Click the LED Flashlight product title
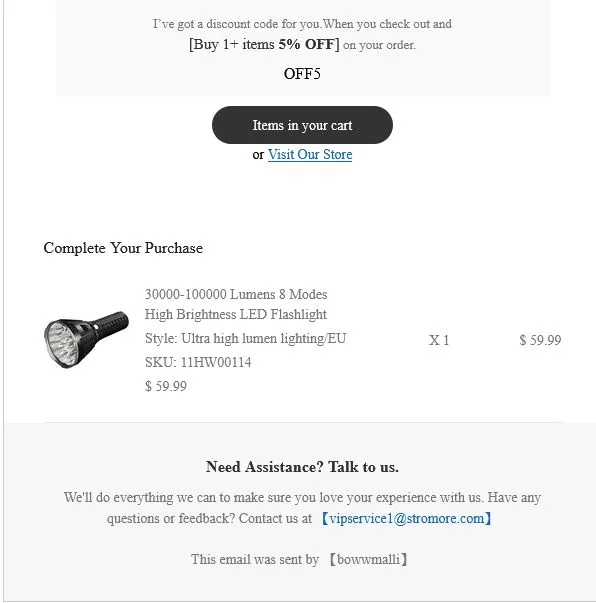This screenshot has width=596, height=603. pyautogui.click(x=236, y=304)
